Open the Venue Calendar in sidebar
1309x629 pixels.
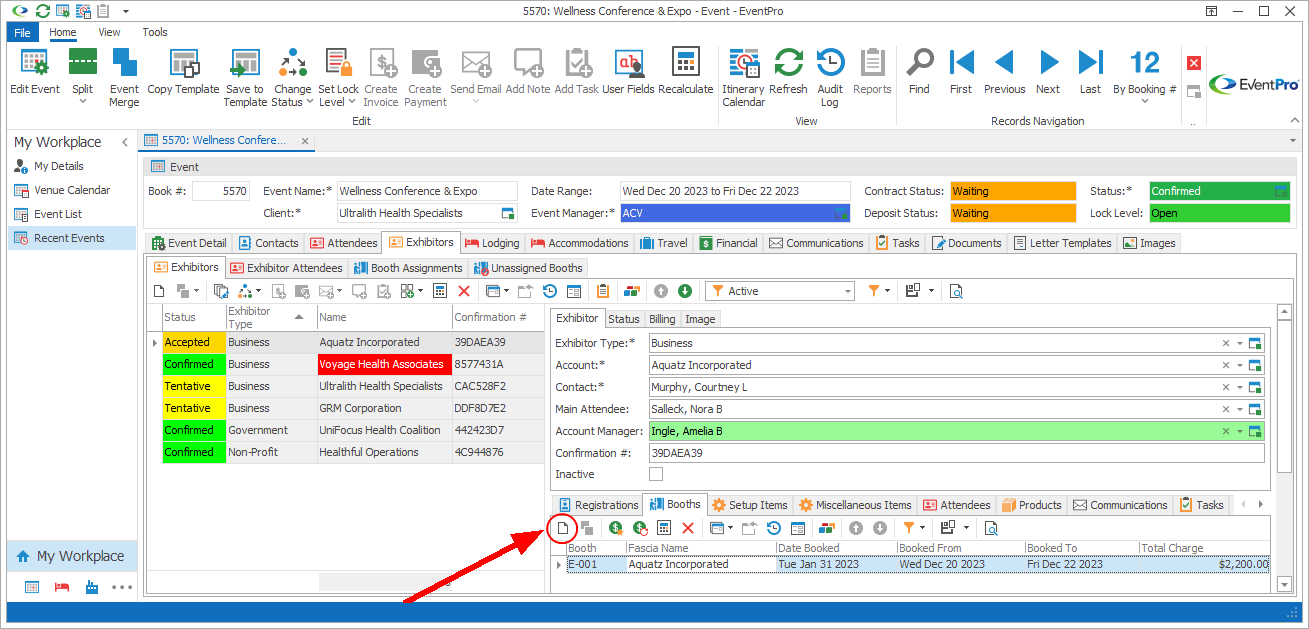pyautogui.click(x=71, y=190)
